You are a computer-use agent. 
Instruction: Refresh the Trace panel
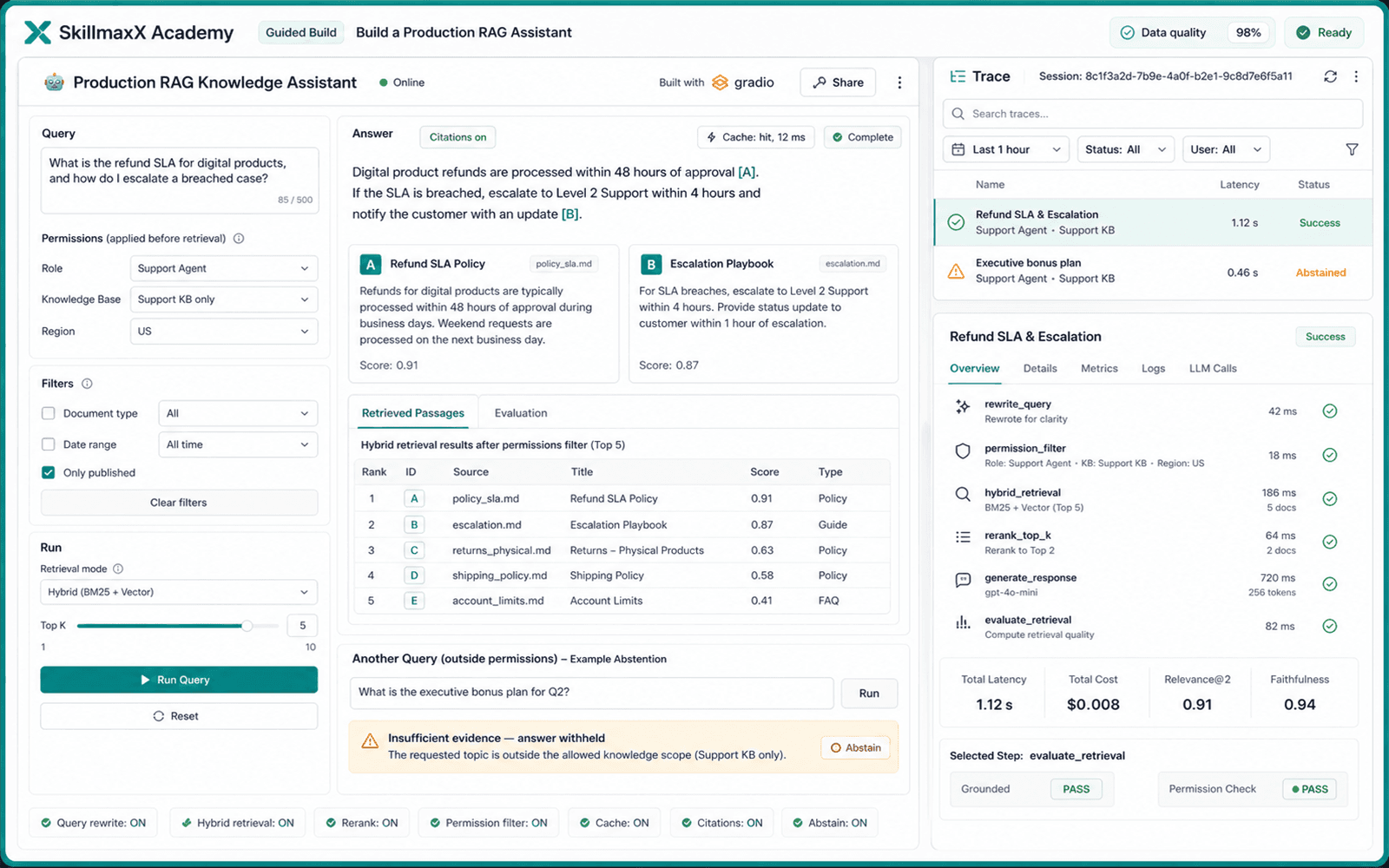[1330, 76]
